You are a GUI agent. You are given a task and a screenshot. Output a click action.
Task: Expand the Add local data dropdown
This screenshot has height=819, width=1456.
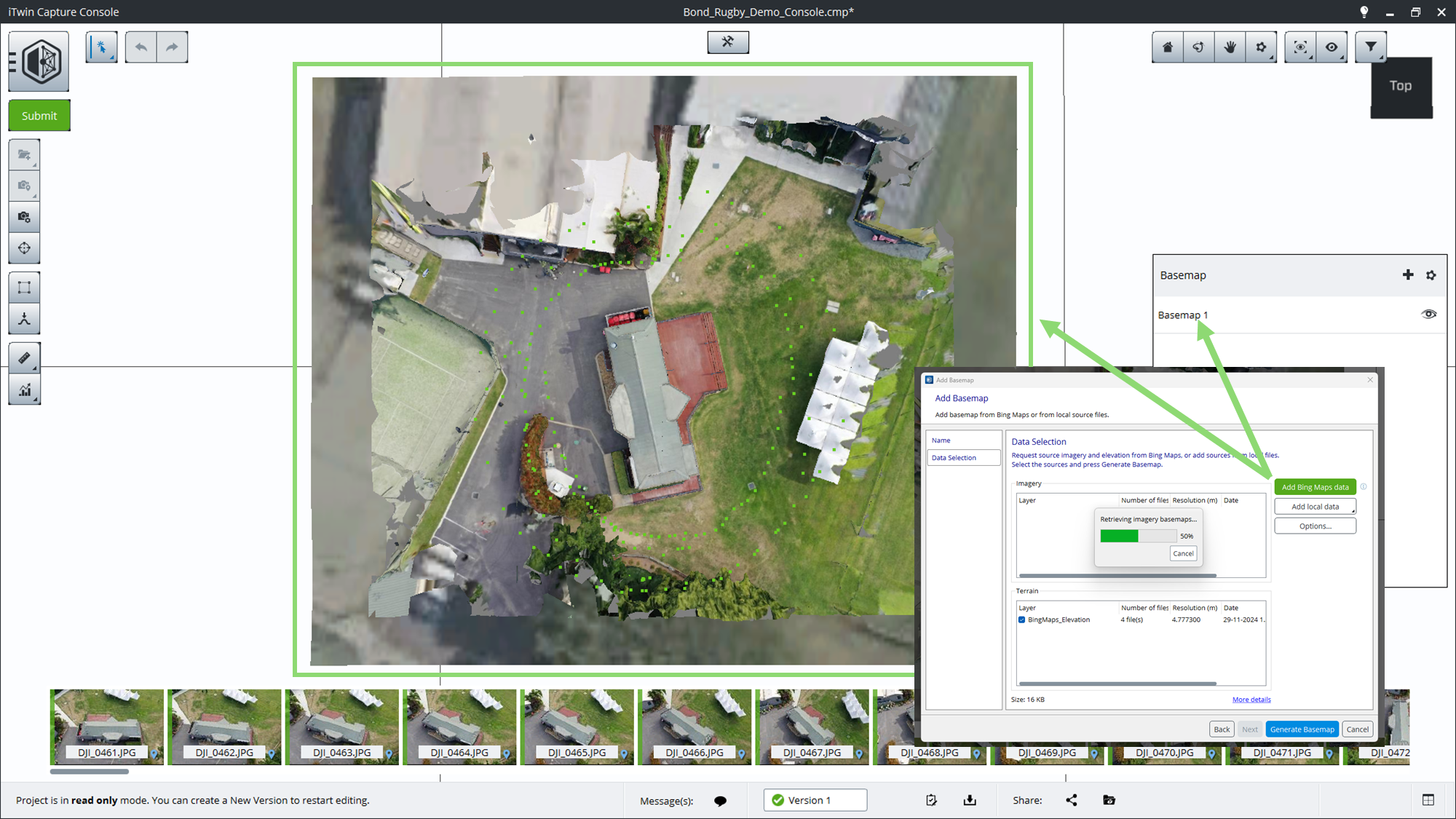(x=1315, y=507)
